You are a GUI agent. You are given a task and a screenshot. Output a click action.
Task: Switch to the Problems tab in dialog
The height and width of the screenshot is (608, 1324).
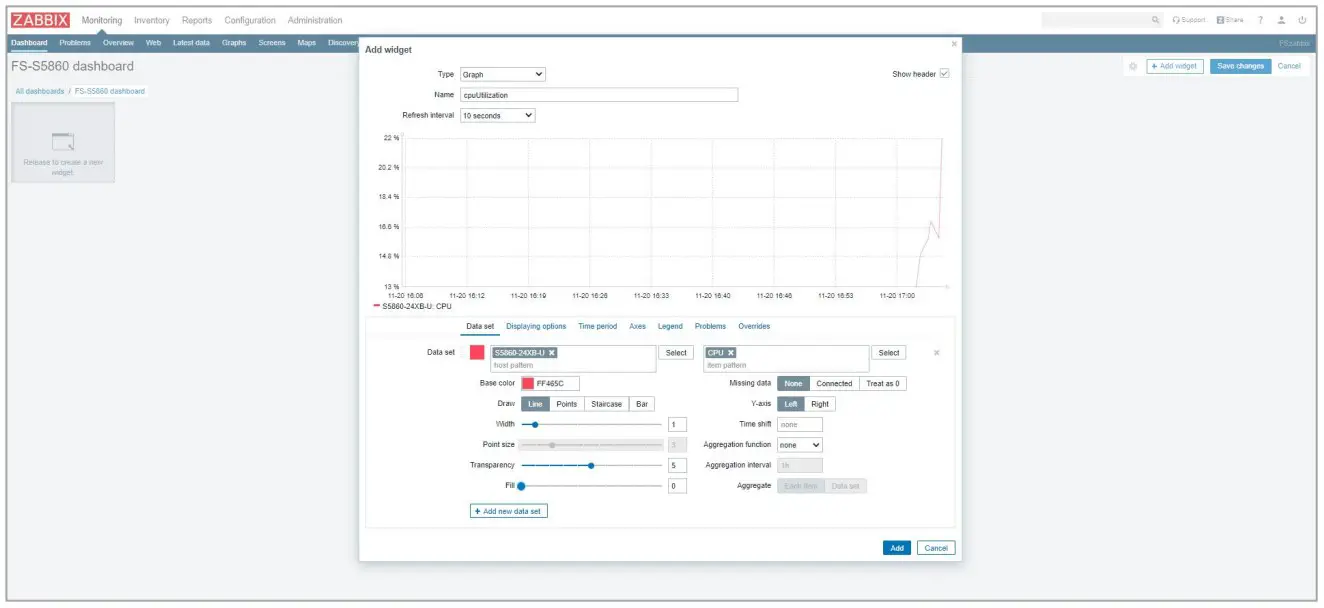[711, 326]
